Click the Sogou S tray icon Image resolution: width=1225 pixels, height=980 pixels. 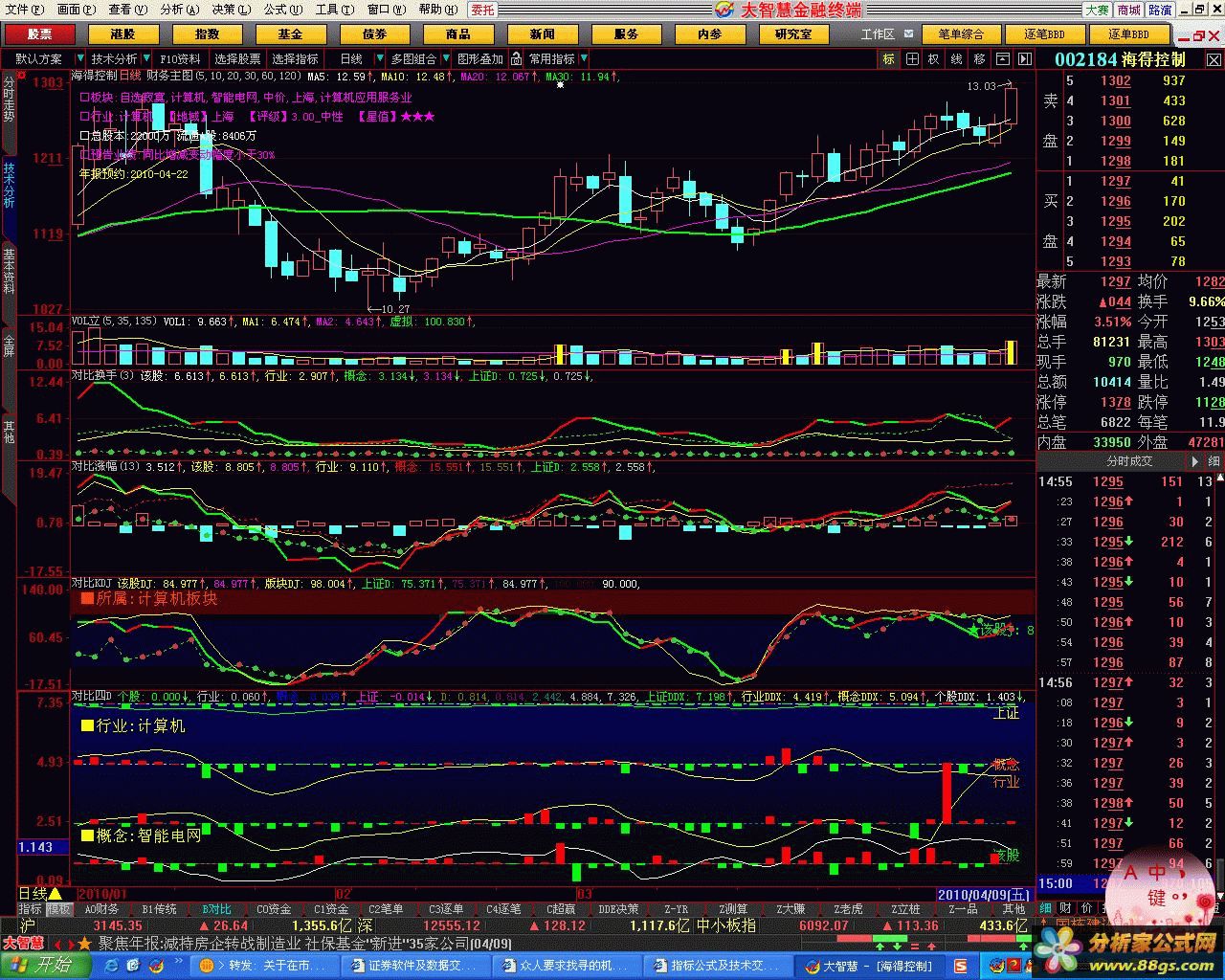(961, 966)
